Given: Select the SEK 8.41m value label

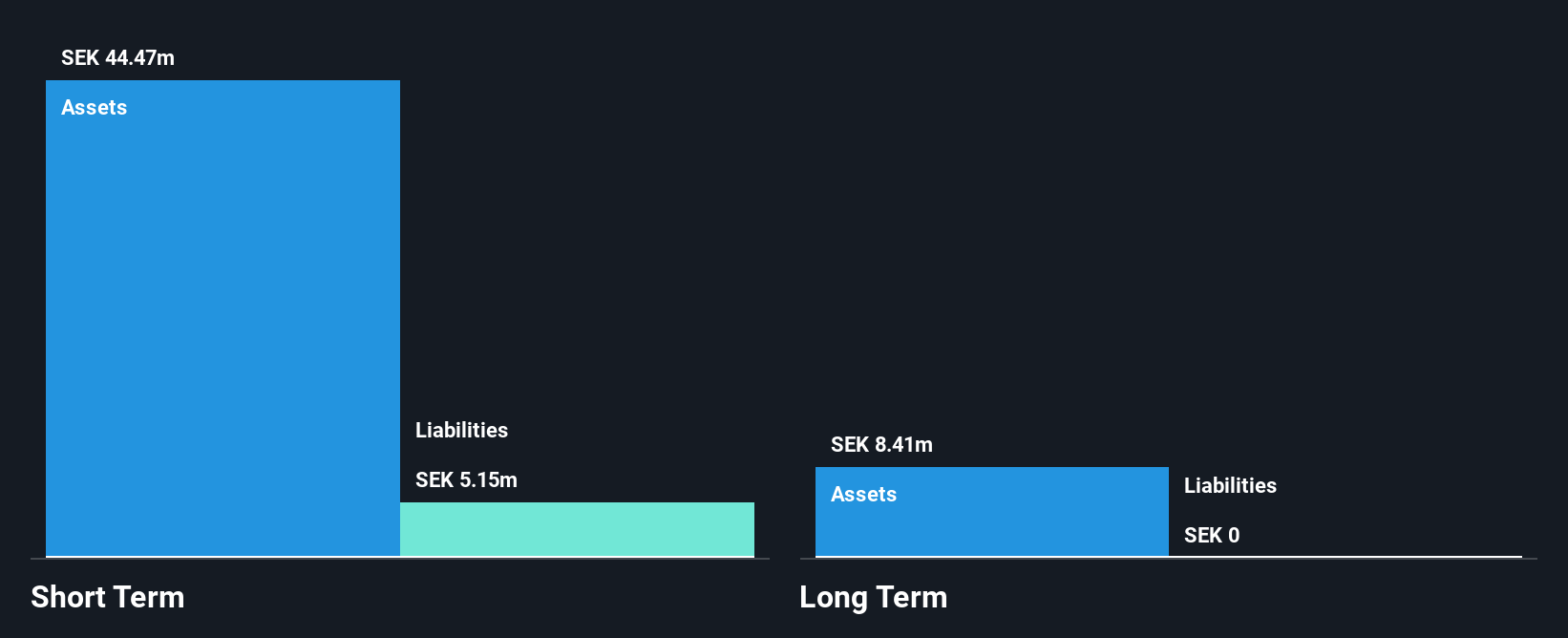Looking at the screenshot, I should (x=881, y=445).
